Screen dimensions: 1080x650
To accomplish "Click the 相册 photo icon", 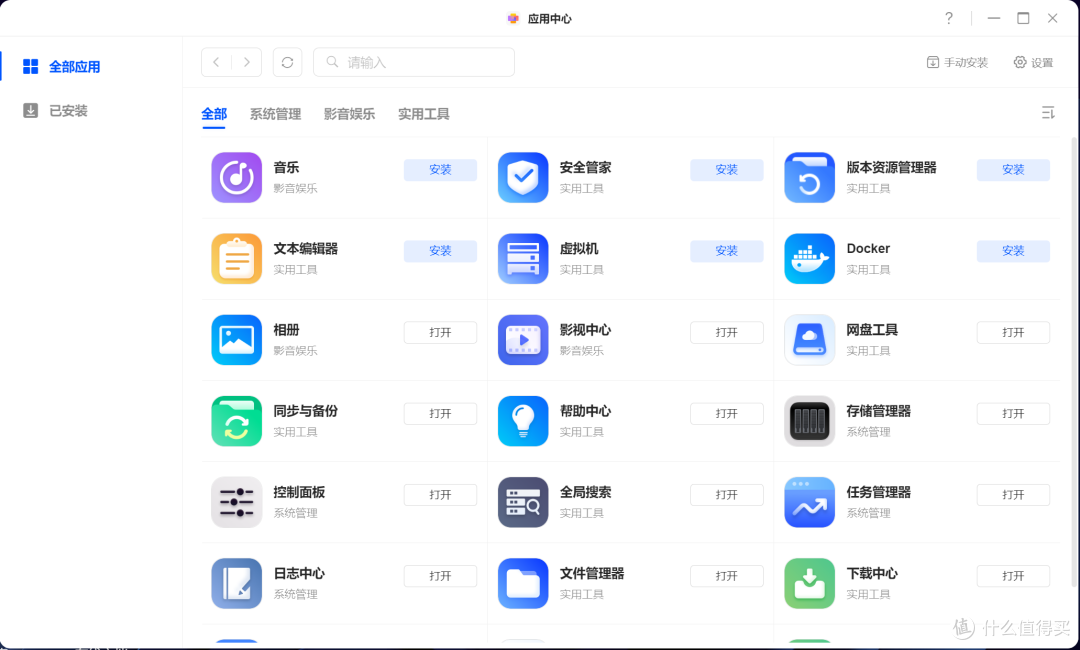I will tap(236, 340).
